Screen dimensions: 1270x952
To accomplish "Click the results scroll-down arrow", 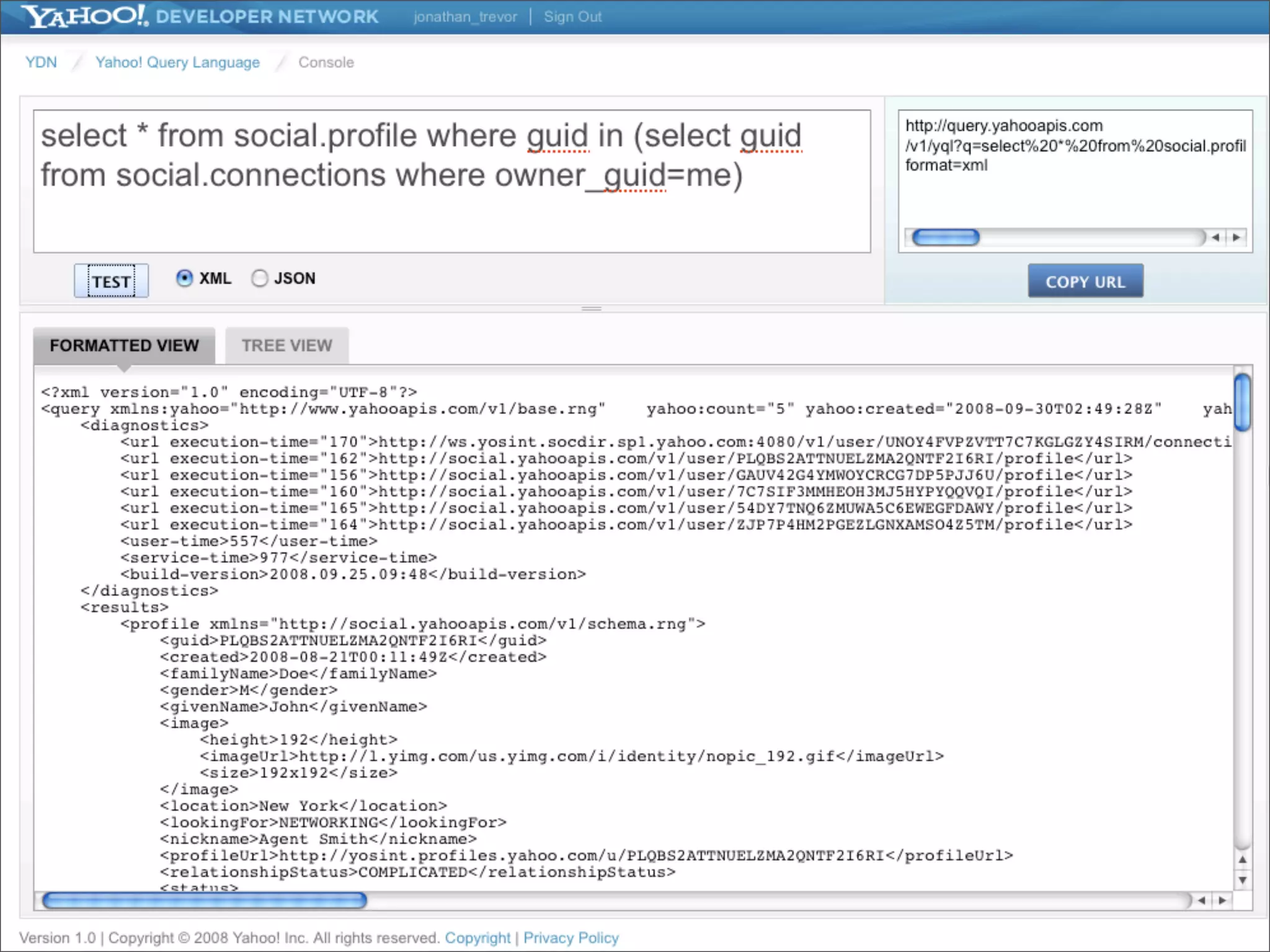I will tap(1242, 880).
